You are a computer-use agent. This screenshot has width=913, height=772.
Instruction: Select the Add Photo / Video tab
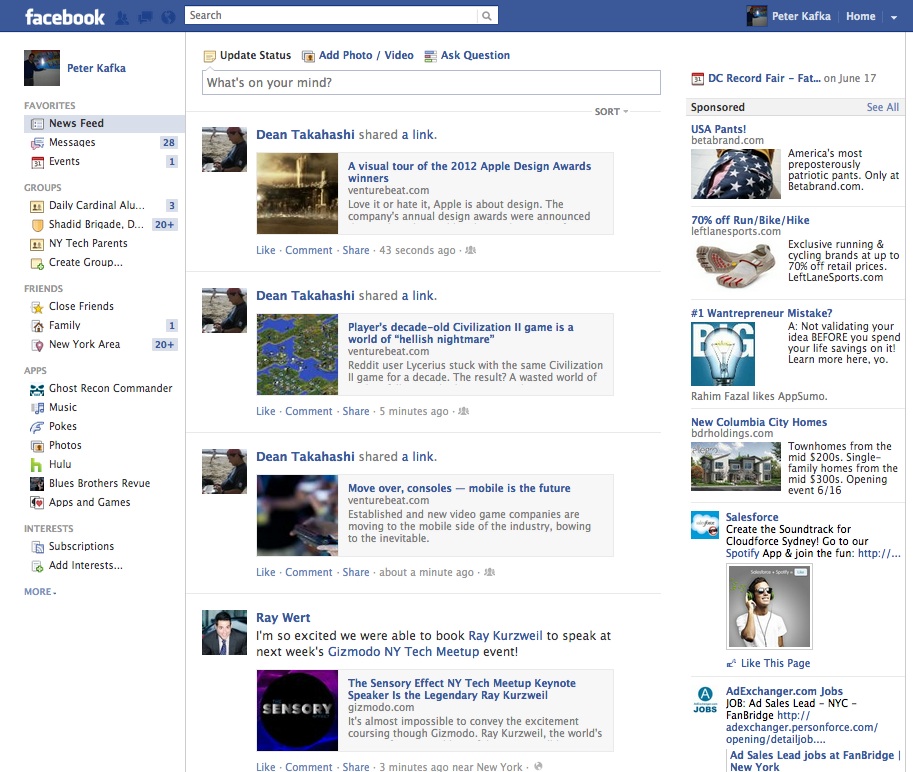[x=358, y=55]
